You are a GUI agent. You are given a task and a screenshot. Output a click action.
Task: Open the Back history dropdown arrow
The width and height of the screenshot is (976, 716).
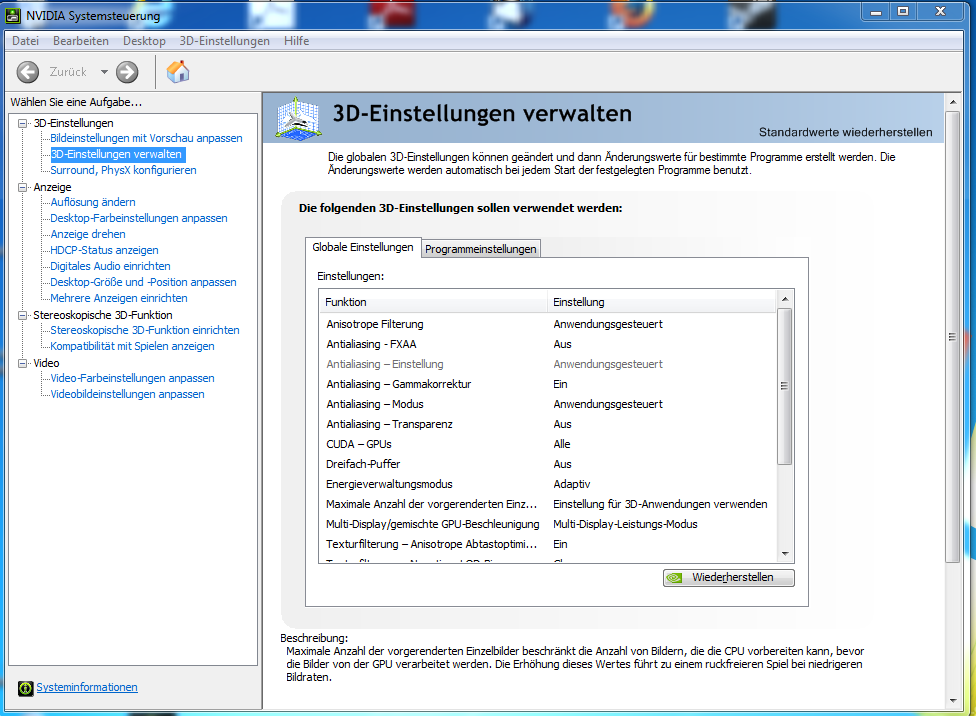(x=104, y=72)
